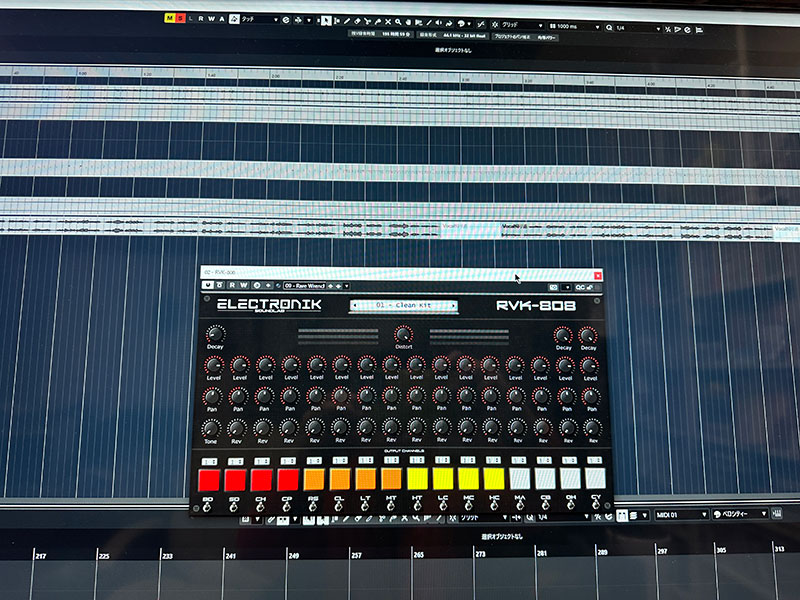Flip the toggle switch under BD
Screen dimensions: 800x600
point(207,507)
